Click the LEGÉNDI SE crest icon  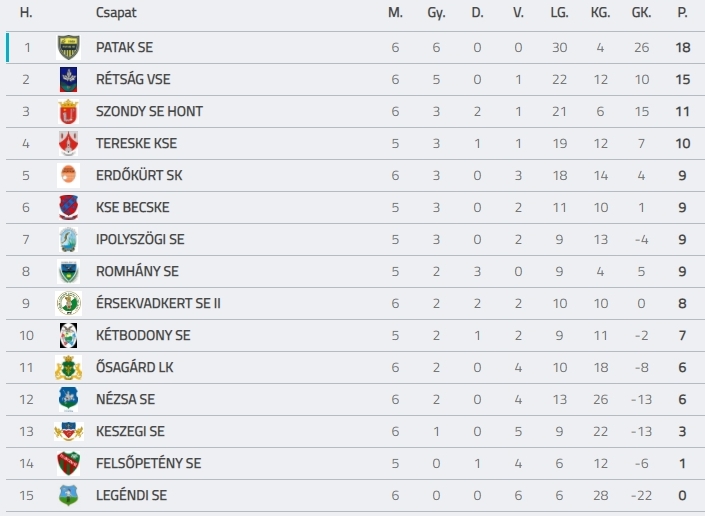(68, 495)
